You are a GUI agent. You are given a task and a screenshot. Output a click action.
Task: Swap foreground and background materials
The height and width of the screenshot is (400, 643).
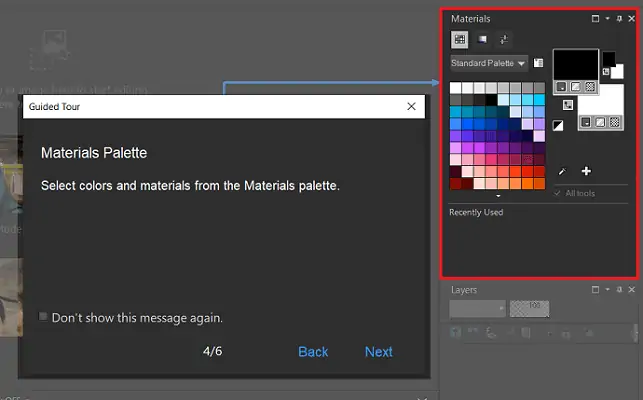(567, 104)
